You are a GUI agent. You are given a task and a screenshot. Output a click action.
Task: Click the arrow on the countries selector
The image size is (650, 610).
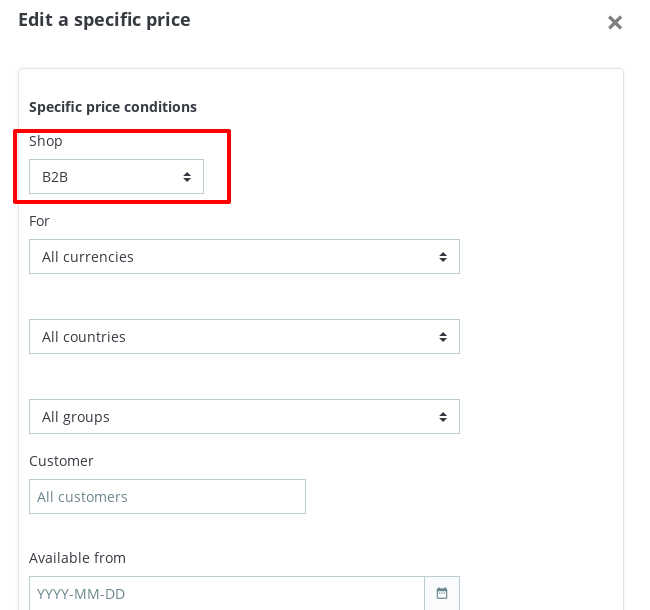443,337
